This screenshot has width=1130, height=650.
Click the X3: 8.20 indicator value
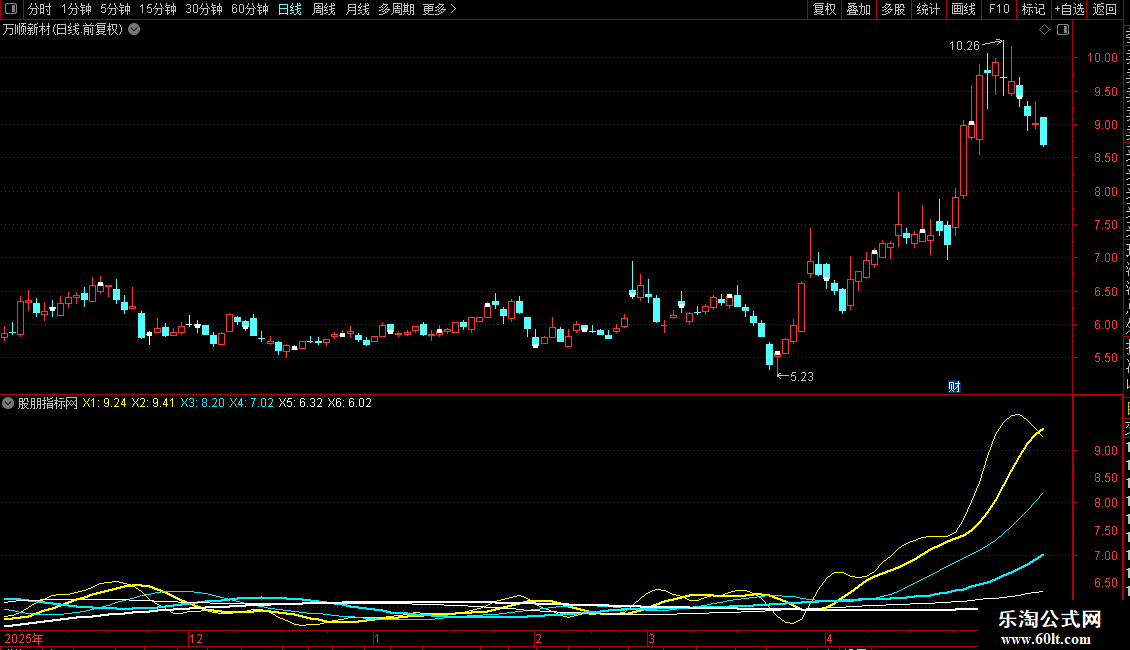coord(203,404)
